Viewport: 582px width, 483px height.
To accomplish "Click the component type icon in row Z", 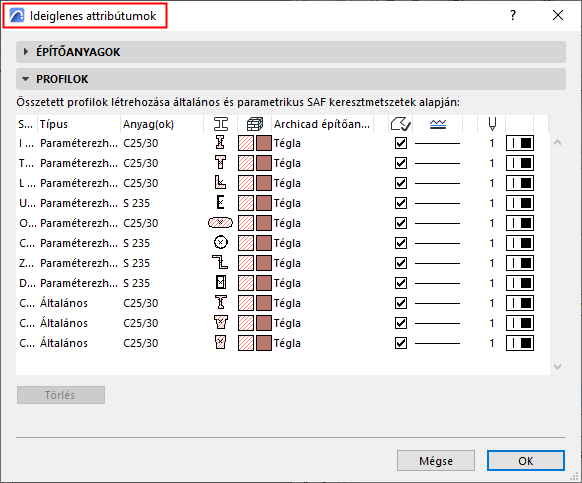I will point(520,263).
